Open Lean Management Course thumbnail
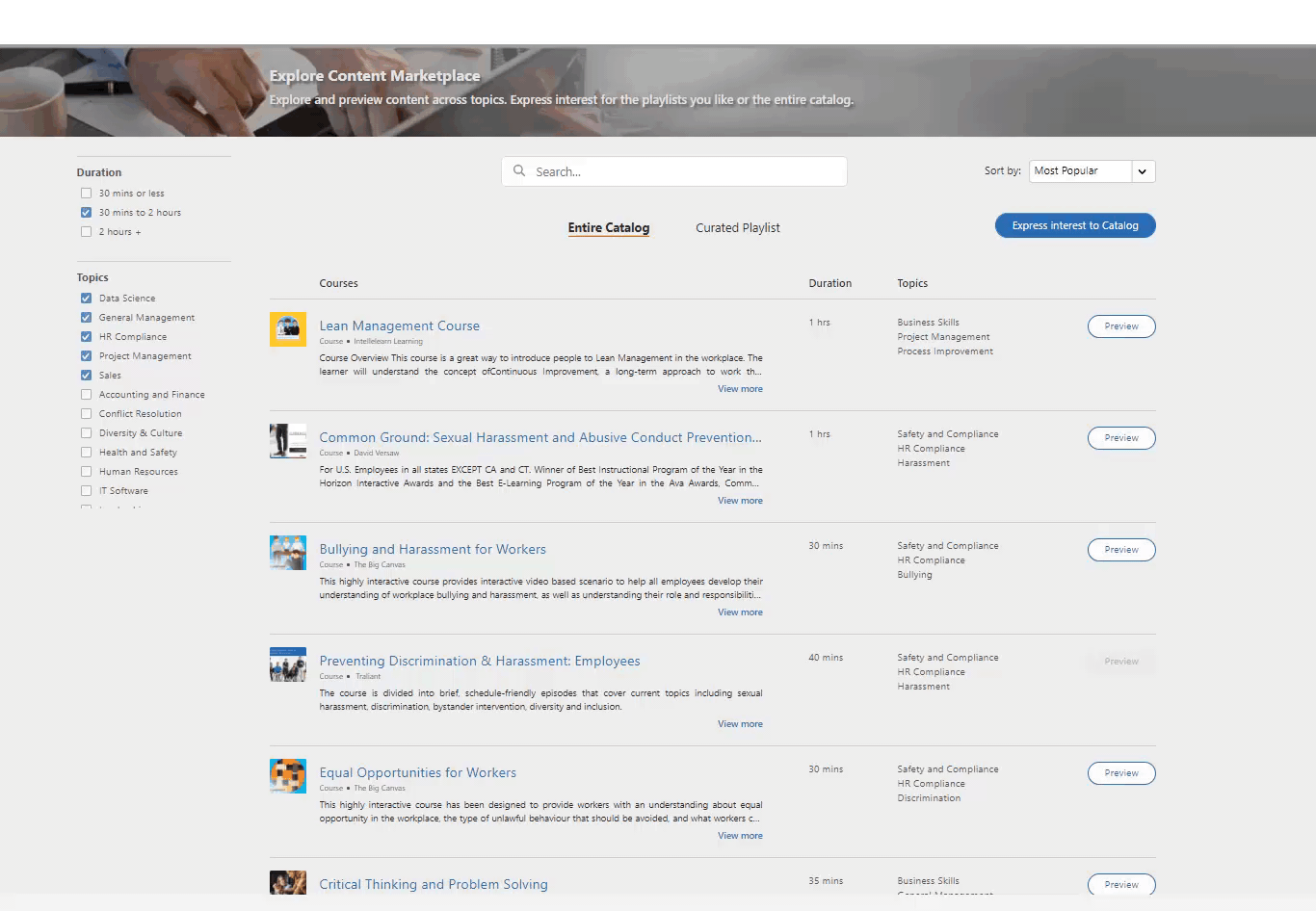The height and width of the screenshot is (911, 1316). (x=288, y=329)
